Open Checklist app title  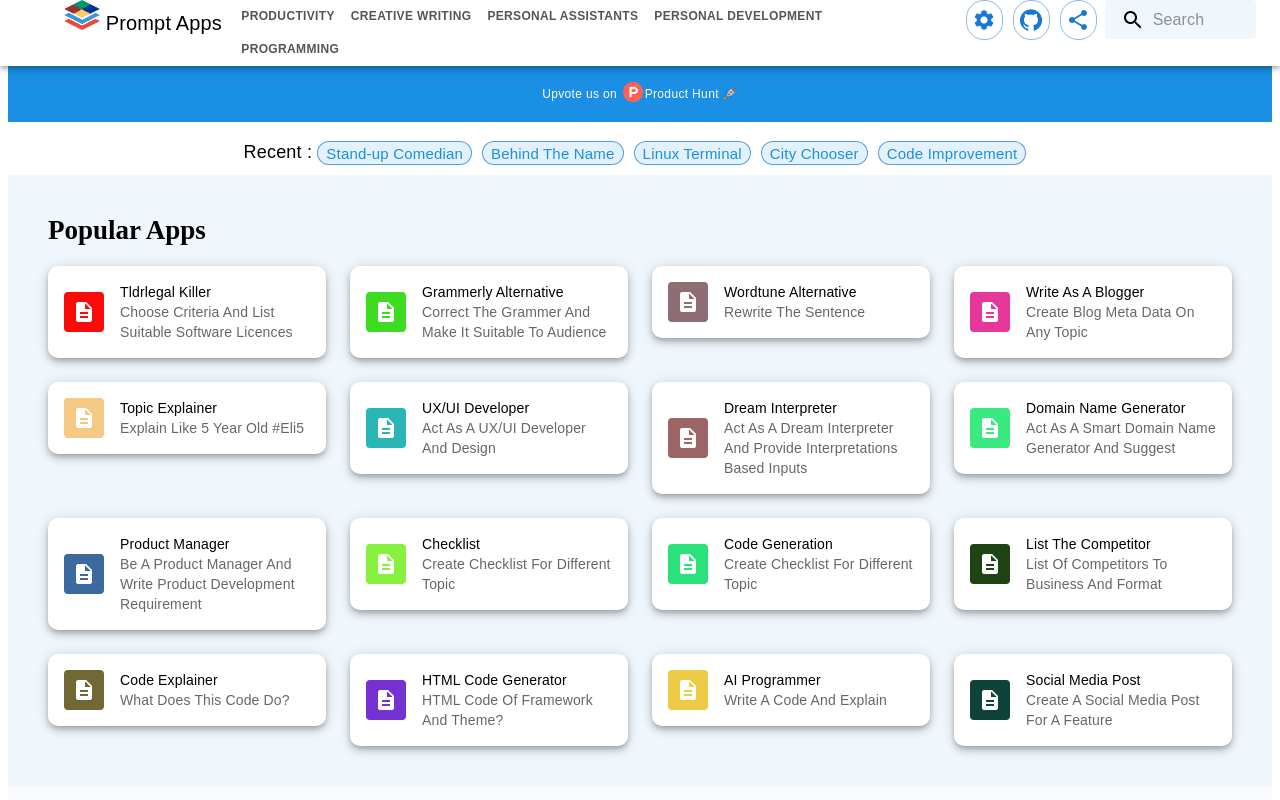click(451, 544)
